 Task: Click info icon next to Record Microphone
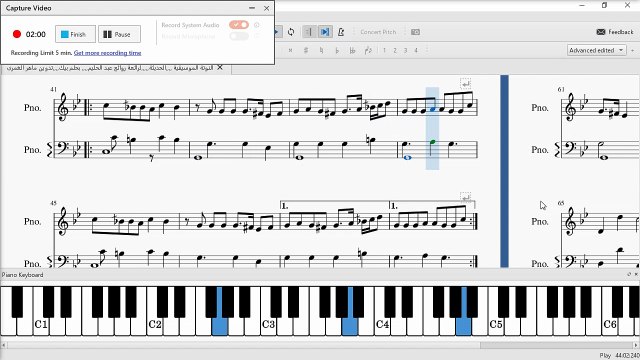(257, 36)
